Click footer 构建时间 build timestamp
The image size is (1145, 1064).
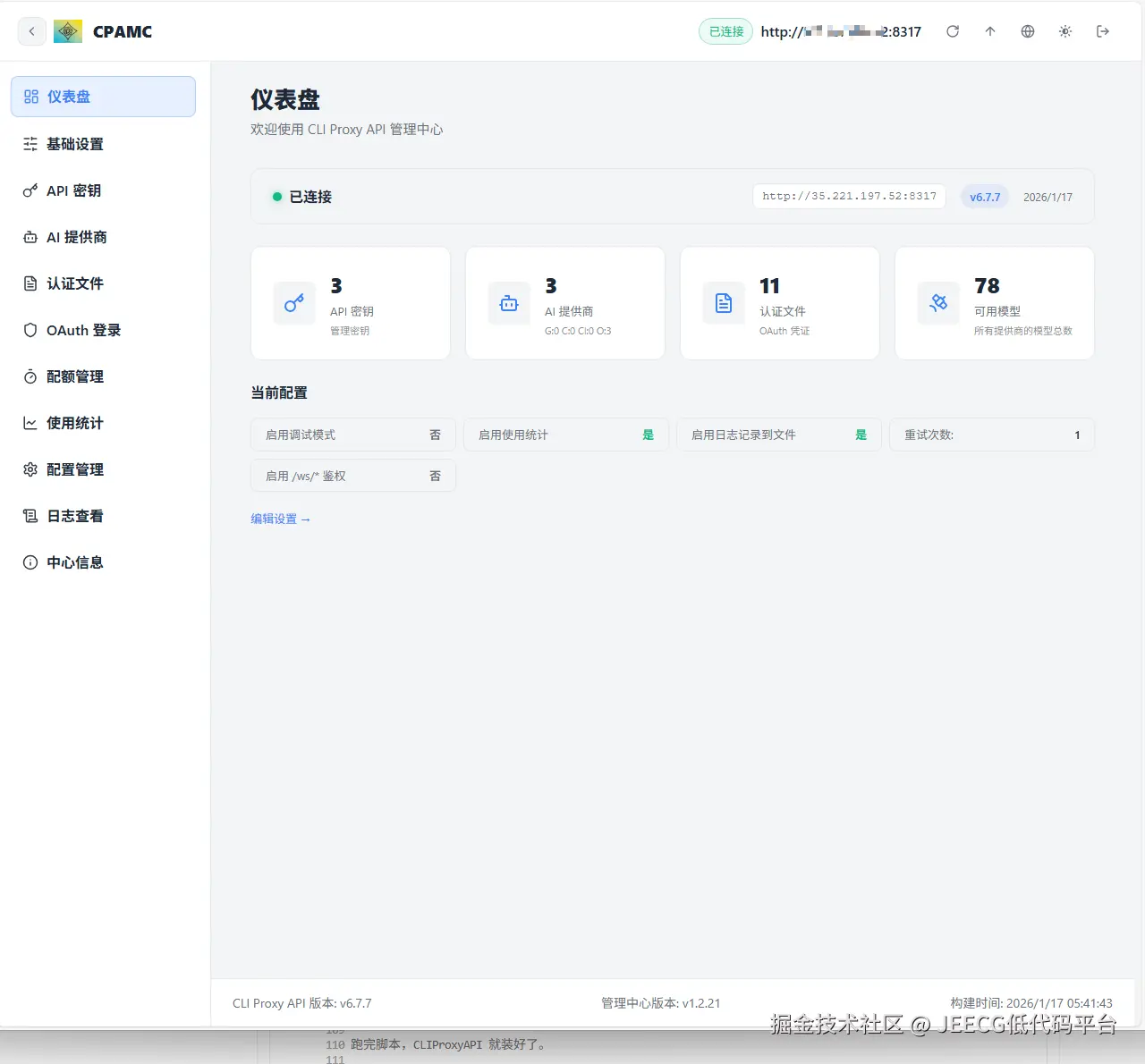click(1031, 1003)
